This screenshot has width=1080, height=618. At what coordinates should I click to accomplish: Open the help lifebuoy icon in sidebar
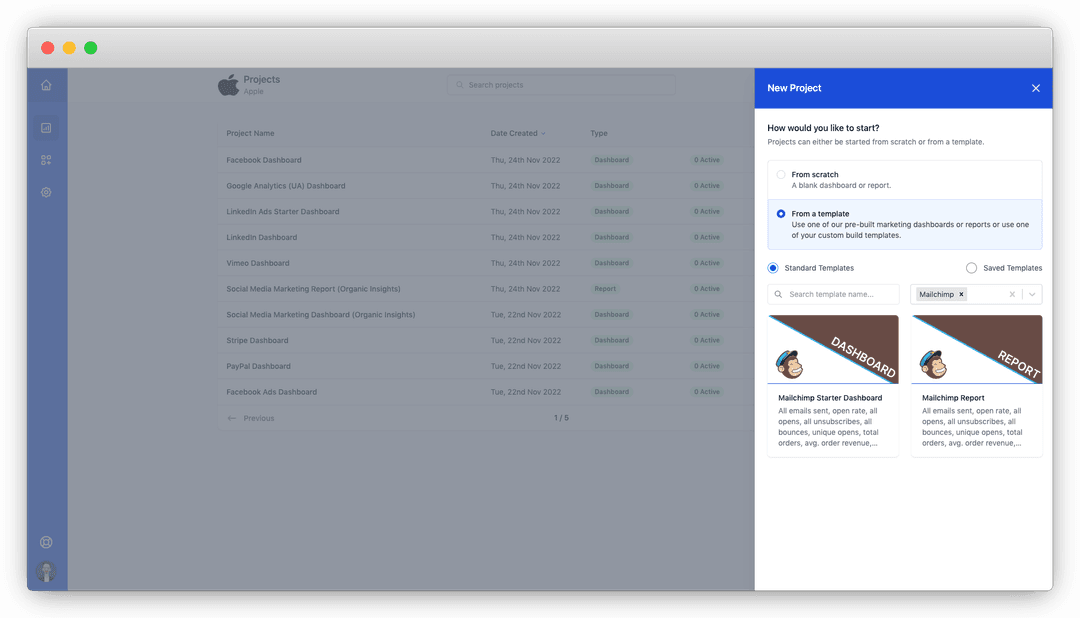(46, 542)
